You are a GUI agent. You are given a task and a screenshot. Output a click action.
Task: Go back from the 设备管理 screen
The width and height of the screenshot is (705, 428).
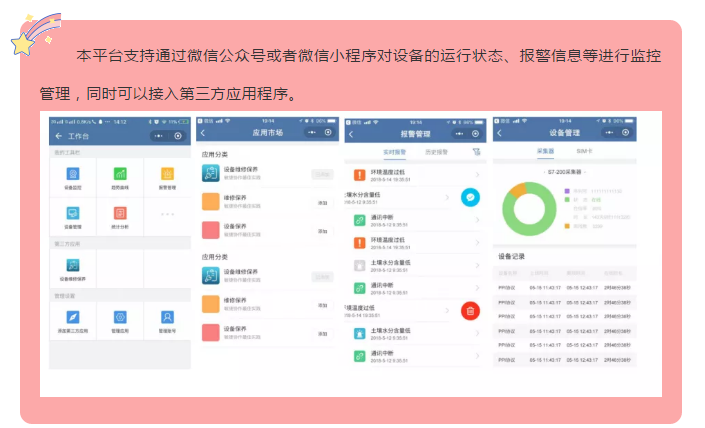point(500,133)
